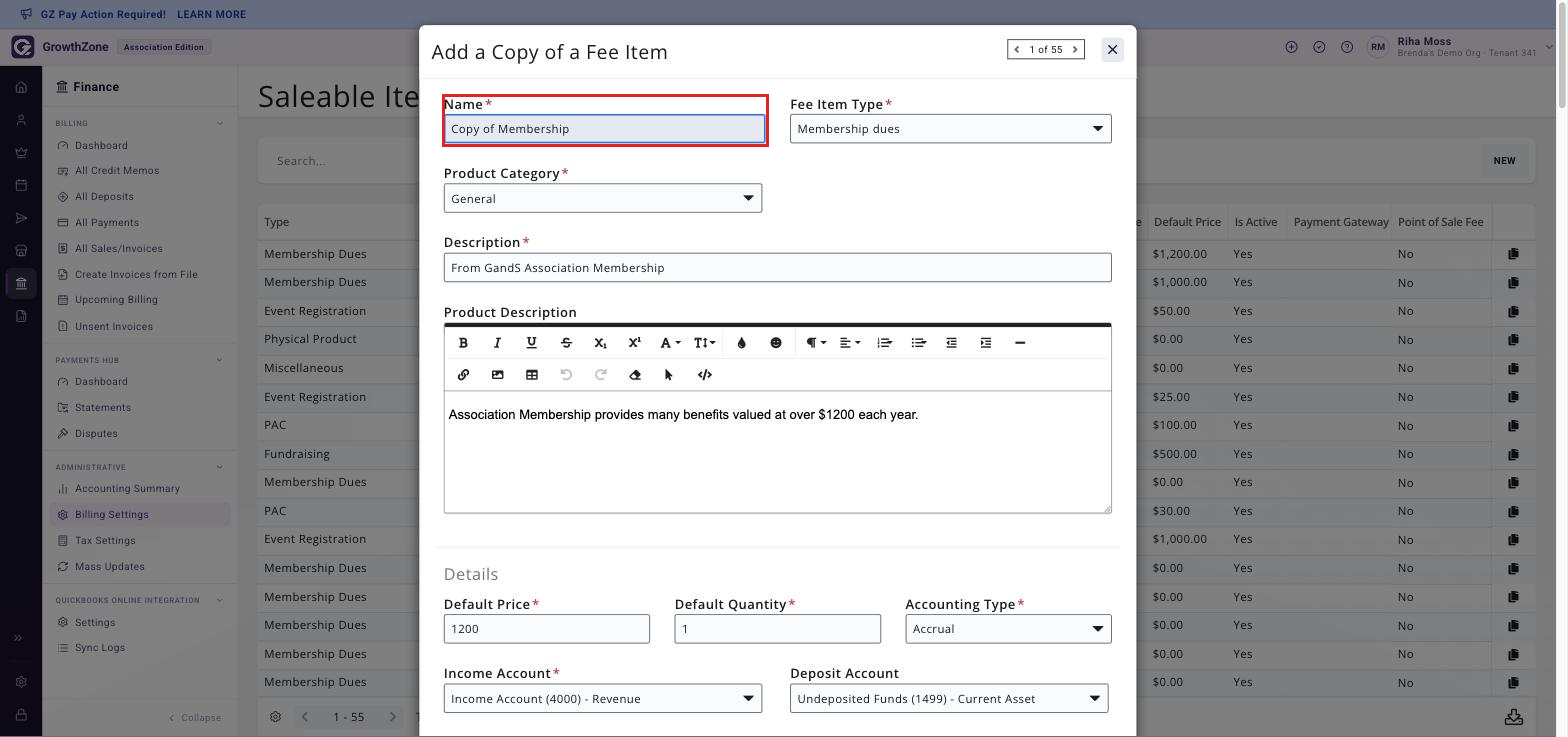1568x737 pixels.
Task: Apply Superscript formatting in editor
Action: pyautogui.click(x=634, y=343)
